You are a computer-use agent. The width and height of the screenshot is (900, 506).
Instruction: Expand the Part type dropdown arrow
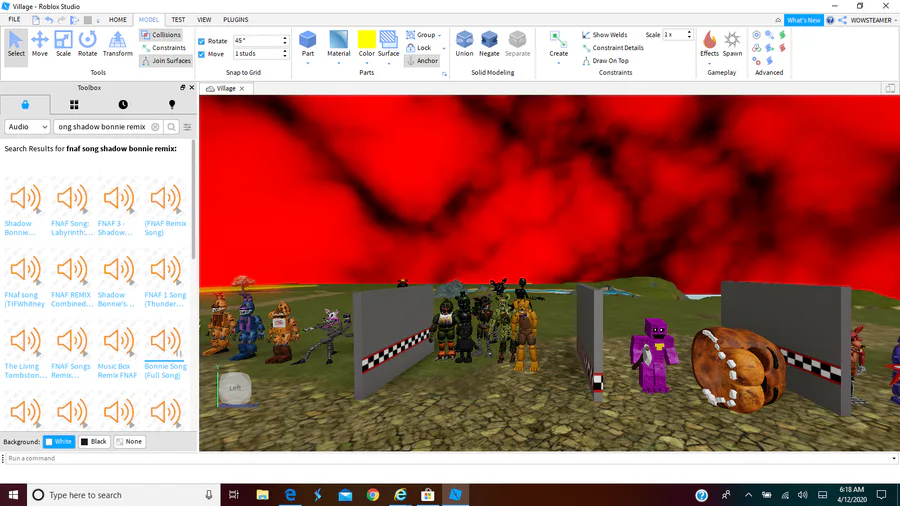(x=308, y=63)
